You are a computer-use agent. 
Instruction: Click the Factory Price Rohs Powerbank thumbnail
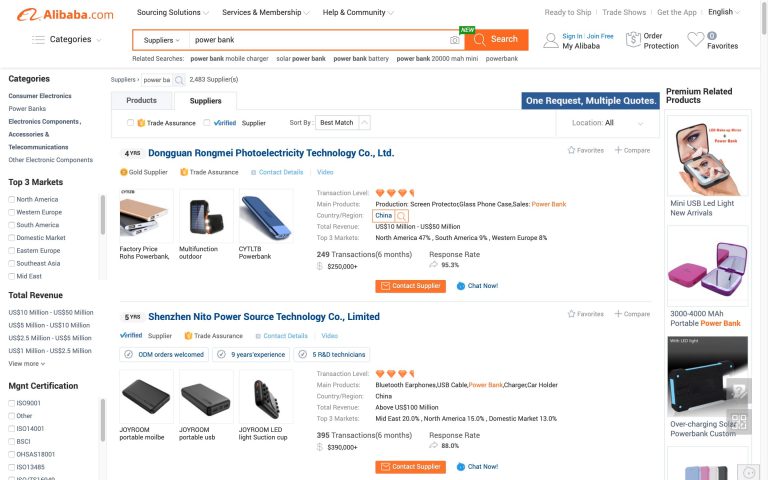[146, 215]
